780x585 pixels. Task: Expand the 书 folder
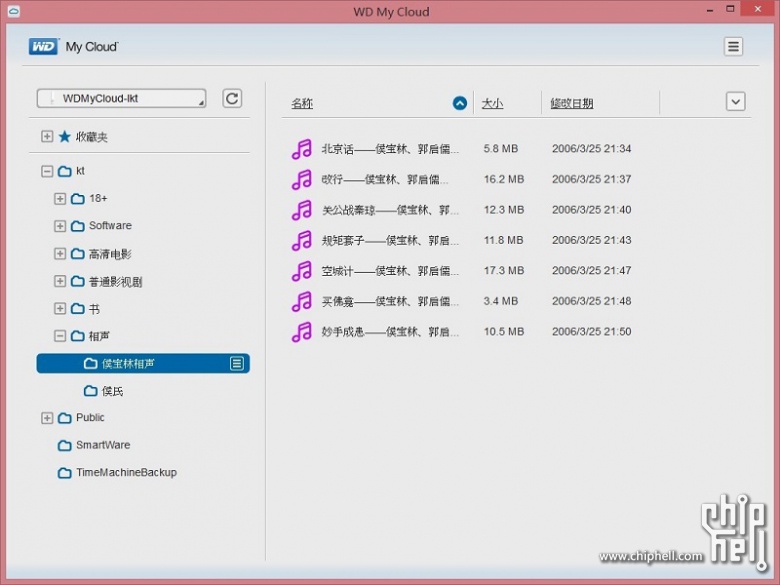[60, 308]
